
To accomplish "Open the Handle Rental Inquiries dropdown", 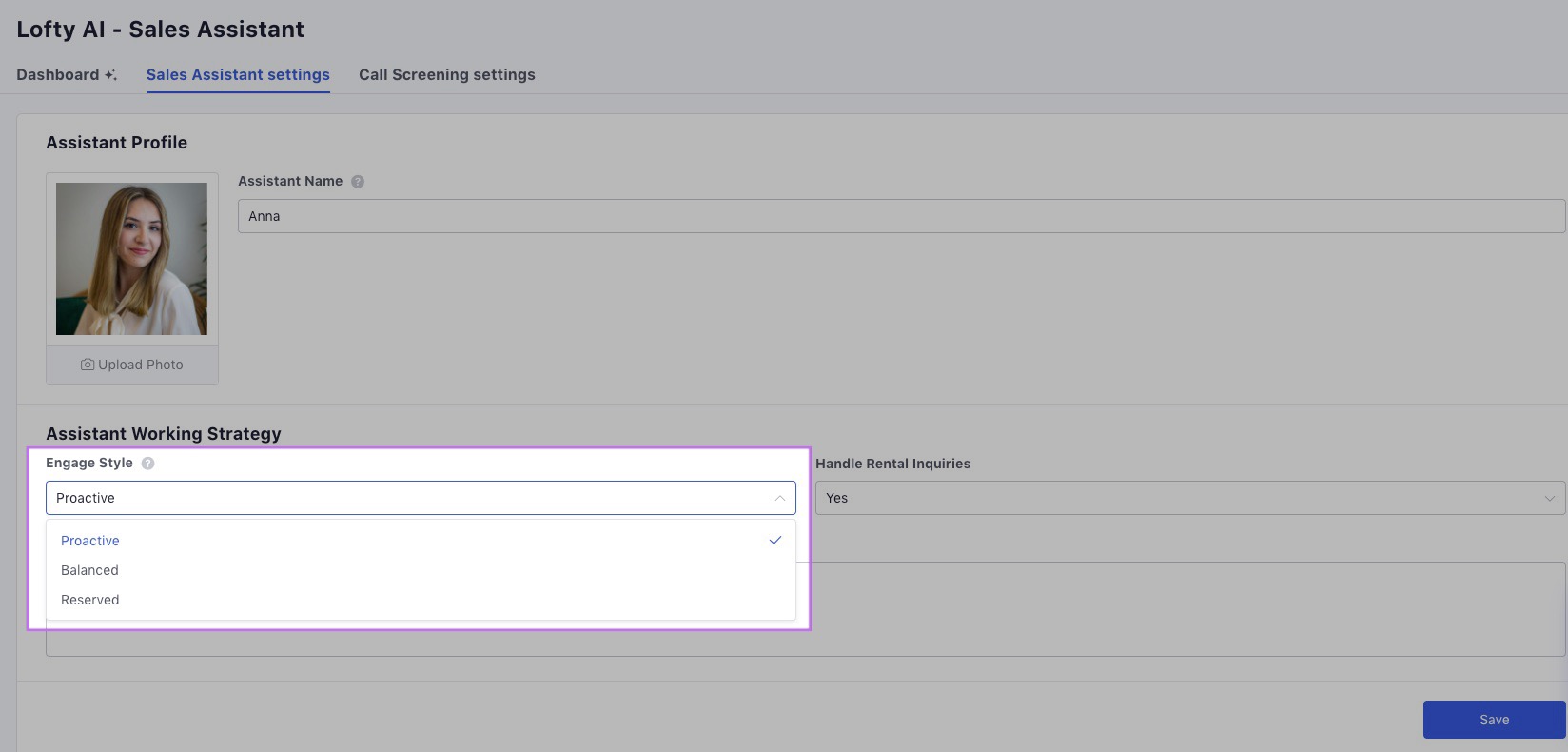I will [x=1190, y=498].
